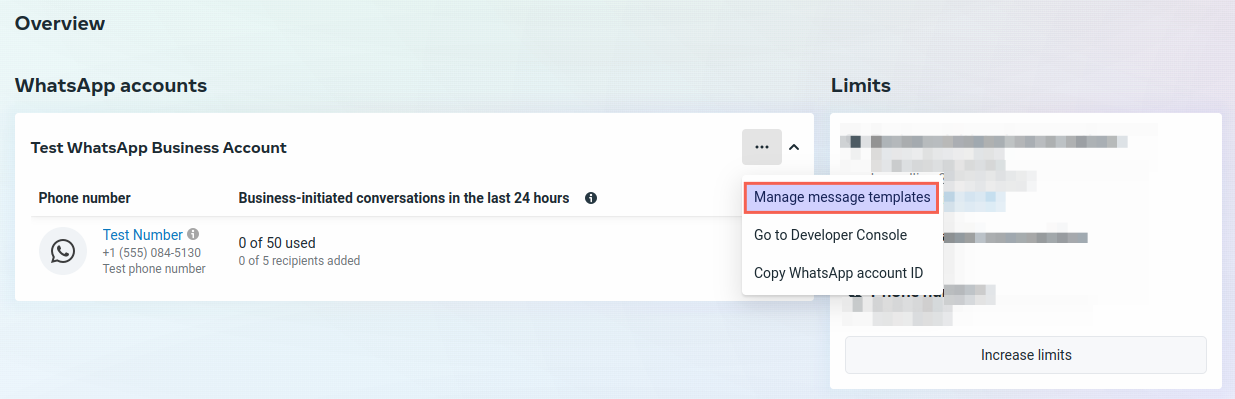1235x399 pixels.
Task: Click the Phone number column header
Action: pos(85,198)
